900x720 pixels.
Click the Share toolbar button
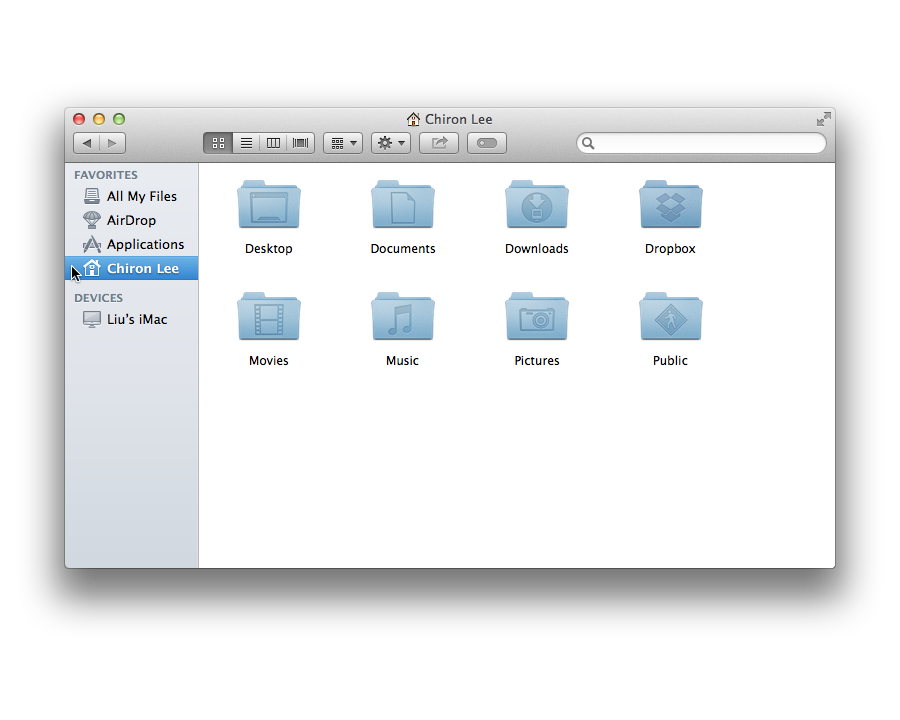tap(438, 143)
